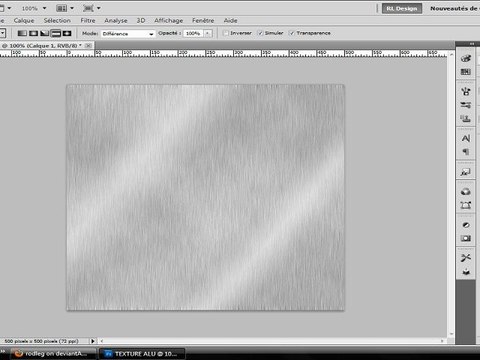Expand the Screen Mode dropdown arrow
Image resolution: width=480 pixels, height=360 pixels.
(98, 8)
